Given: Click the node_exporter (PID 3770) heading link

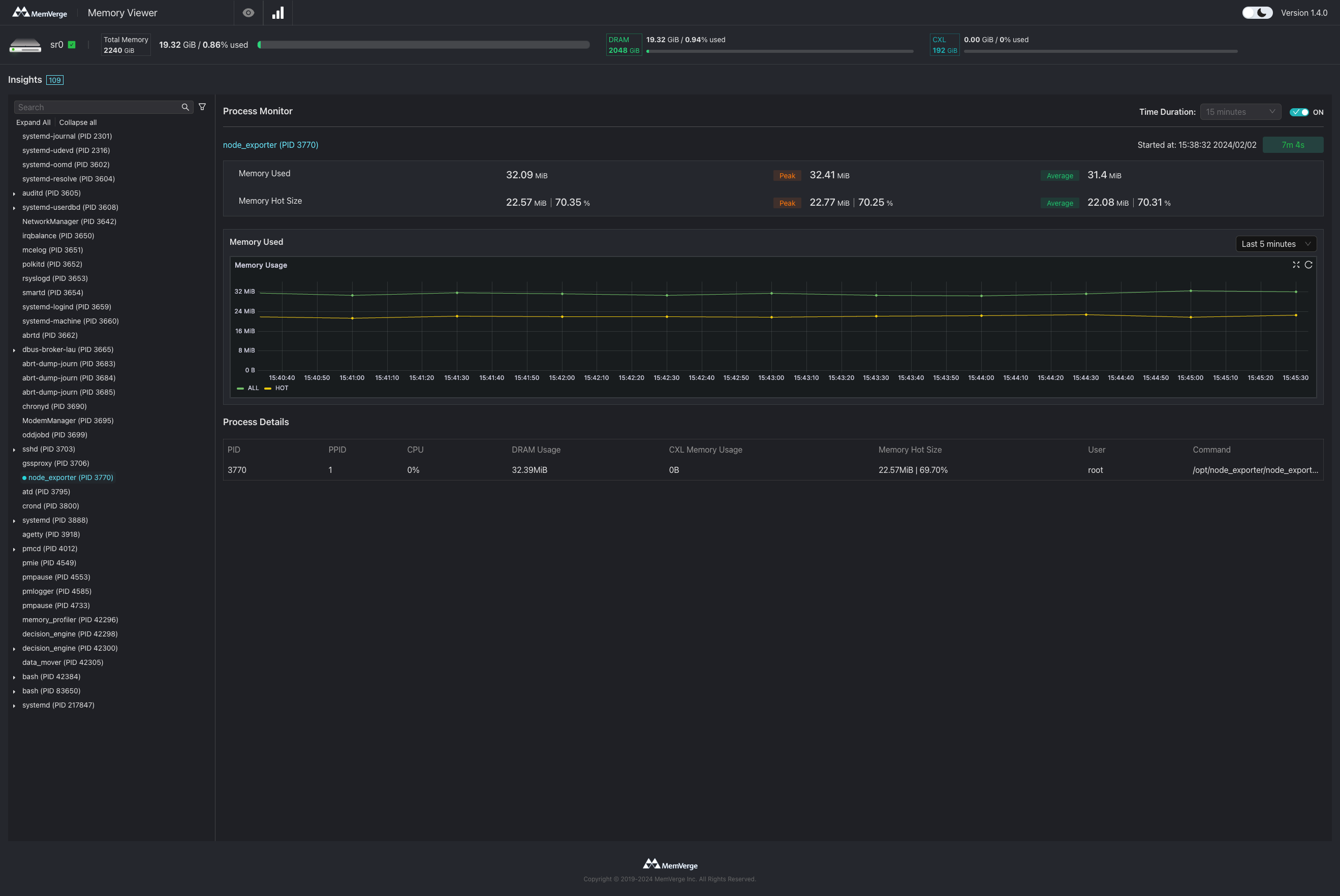Looking at the screenshot, I should [270, 145].
